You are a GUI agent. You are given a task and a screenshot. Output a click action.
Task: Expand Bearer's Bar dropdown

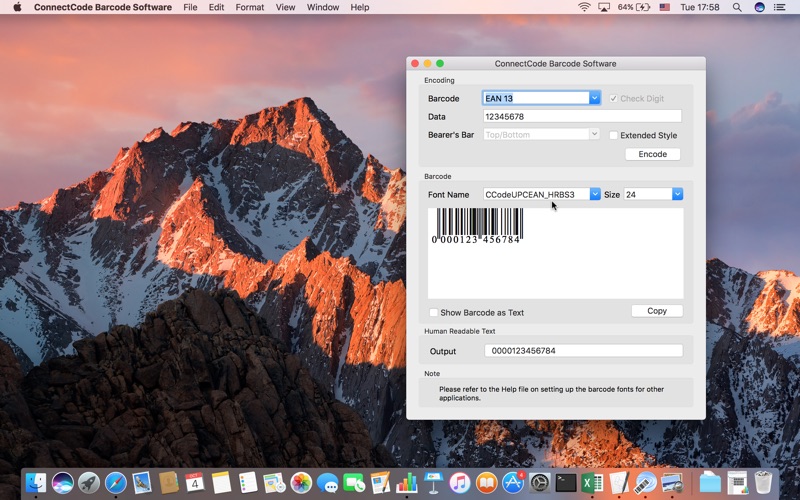pyautogui.click(x=594, y=134)
